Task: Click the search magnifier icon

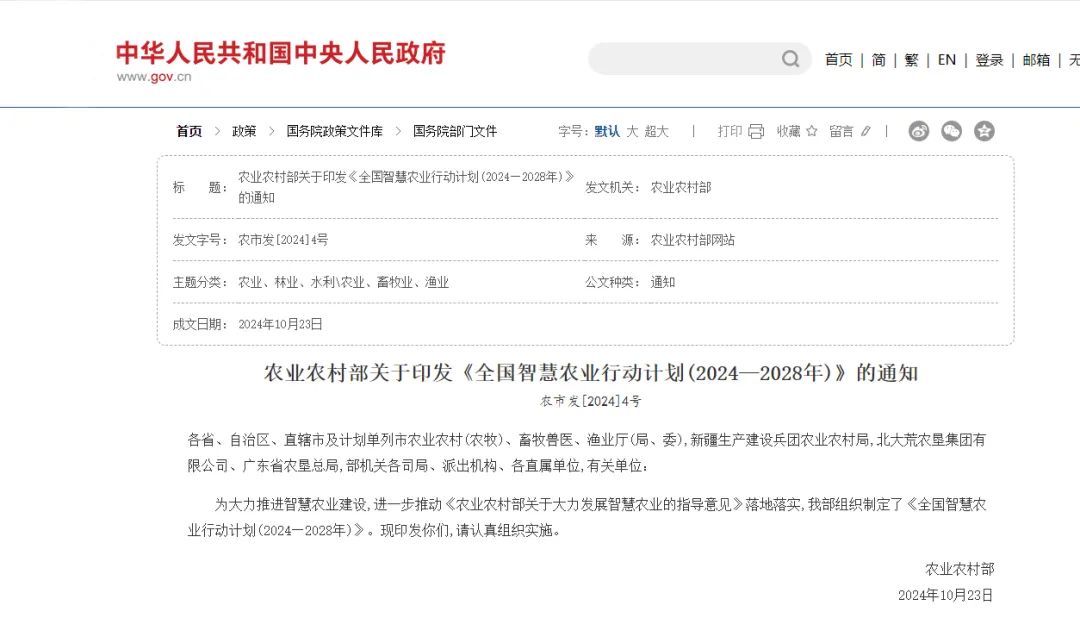Action: [791, 59]
